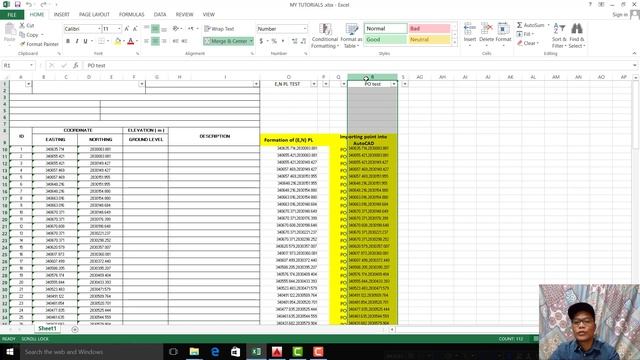640x360 pixels.
Task: Open the Calibri font name dropdown
Action: tap(99, 29)
